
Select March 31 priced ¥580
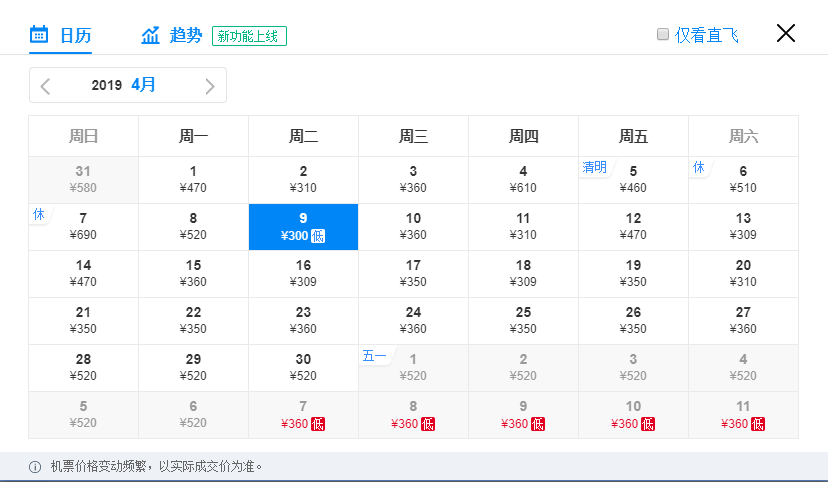83,180
